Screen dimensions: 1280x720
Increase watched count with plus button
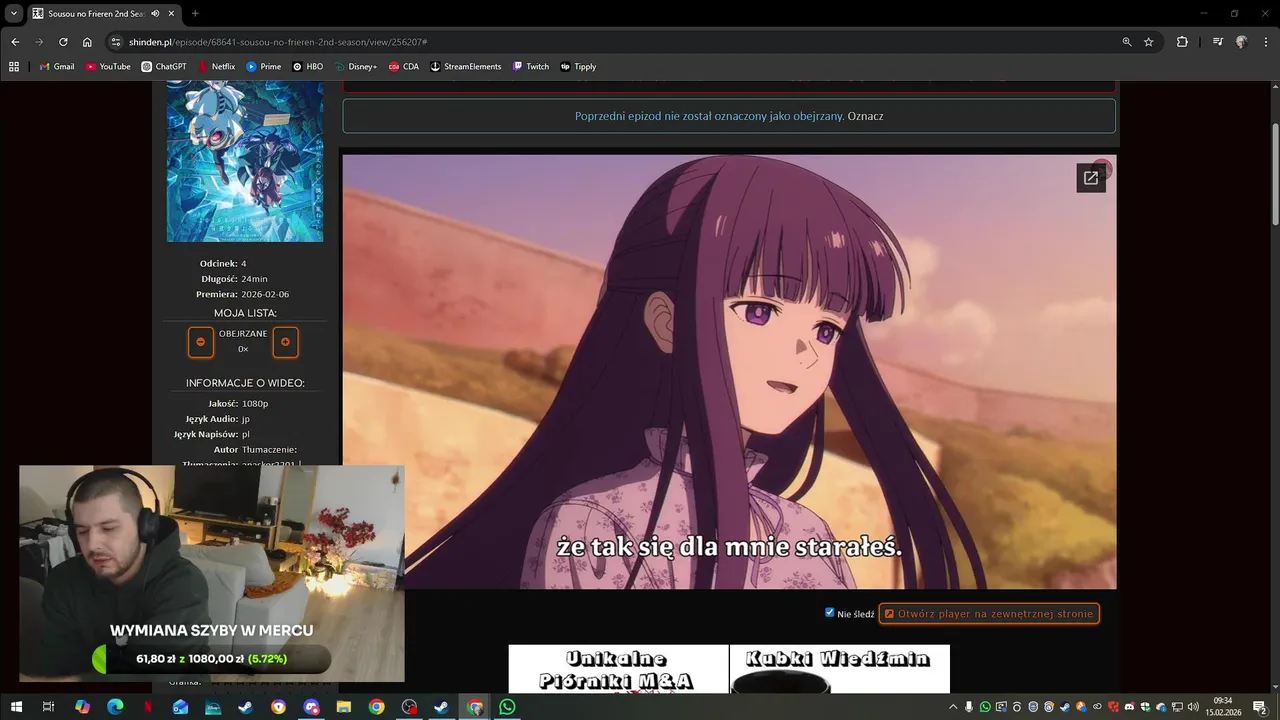pos(285,342)
